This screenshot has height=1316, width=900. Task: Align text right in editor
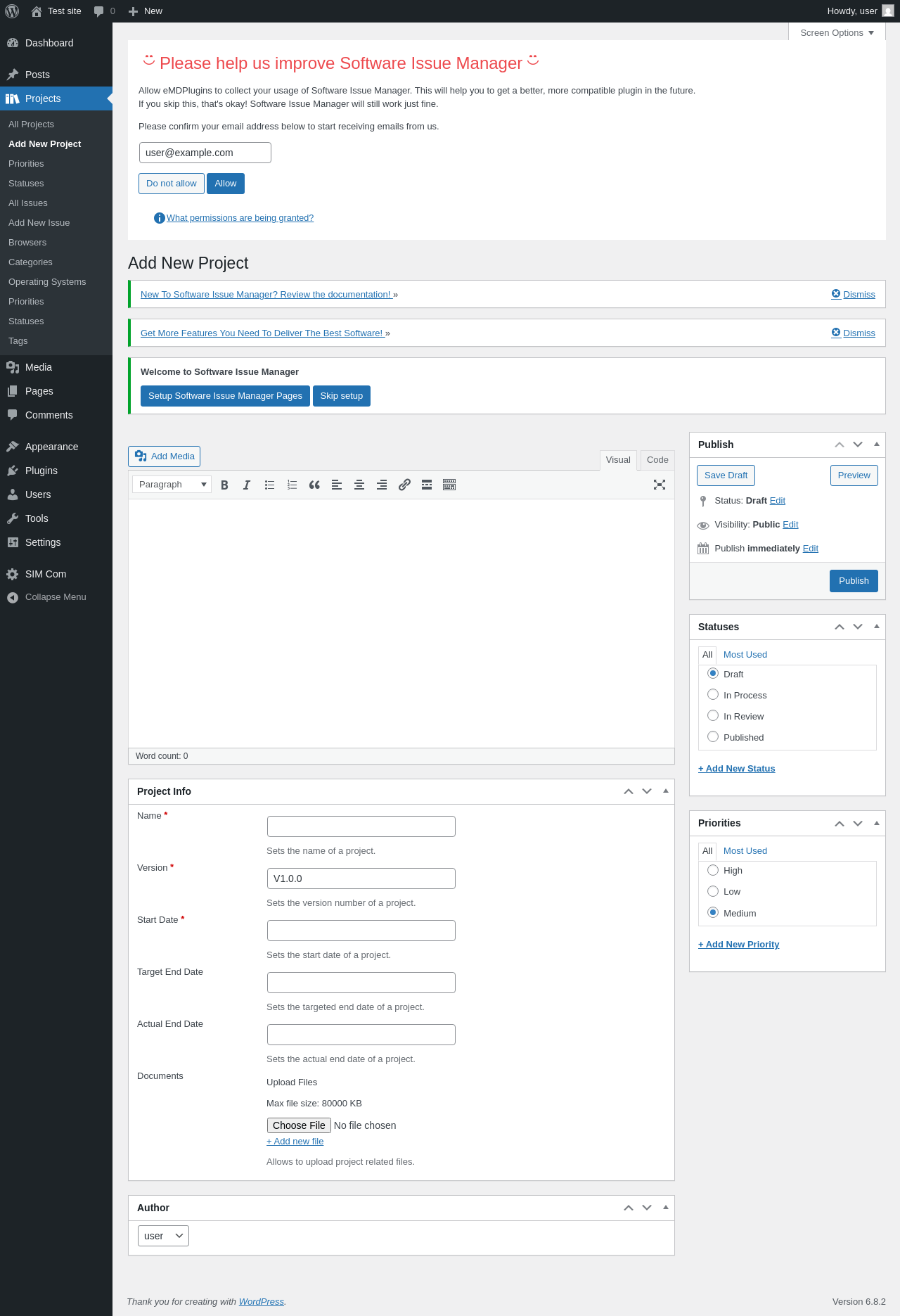click(382, 485)
